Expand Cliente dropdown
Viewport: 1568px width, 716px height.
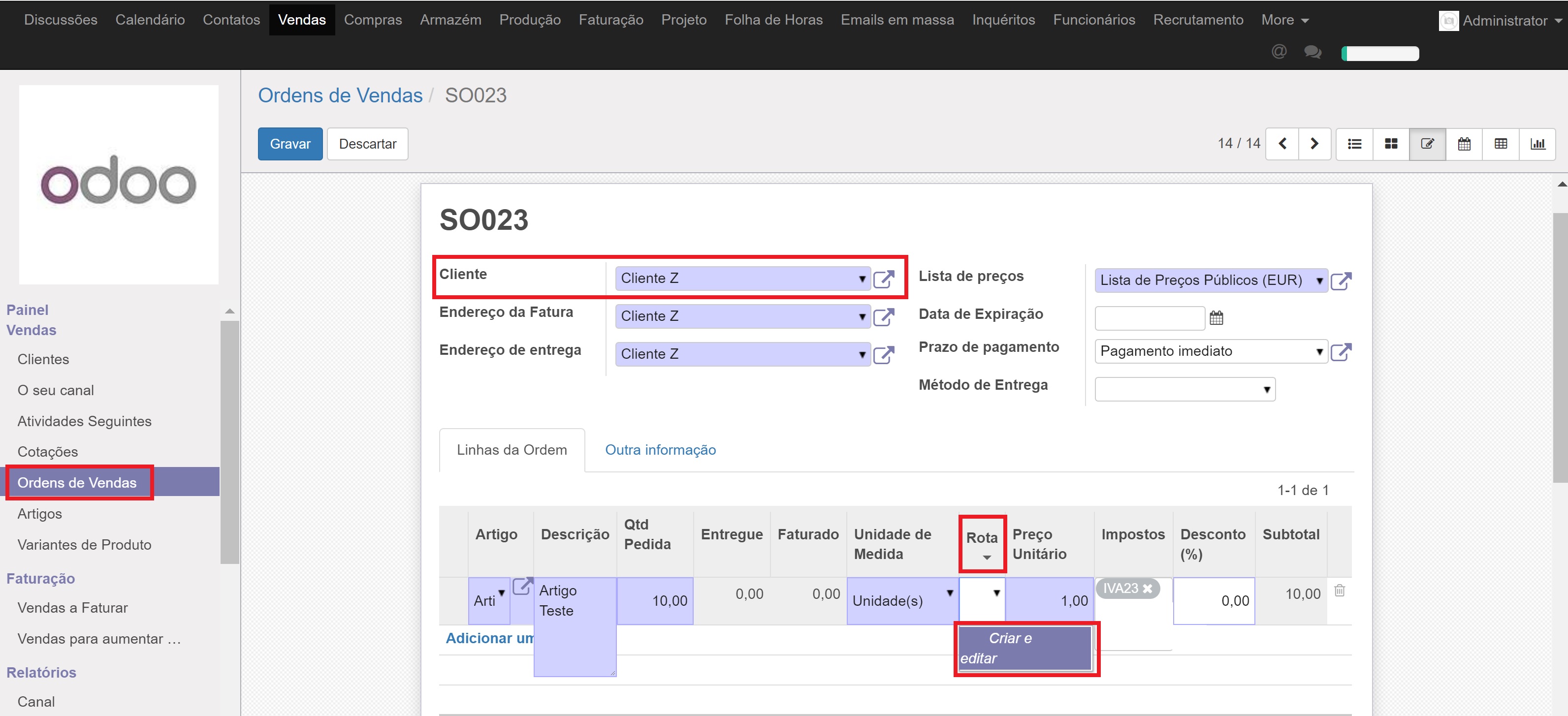coord(862,279)
